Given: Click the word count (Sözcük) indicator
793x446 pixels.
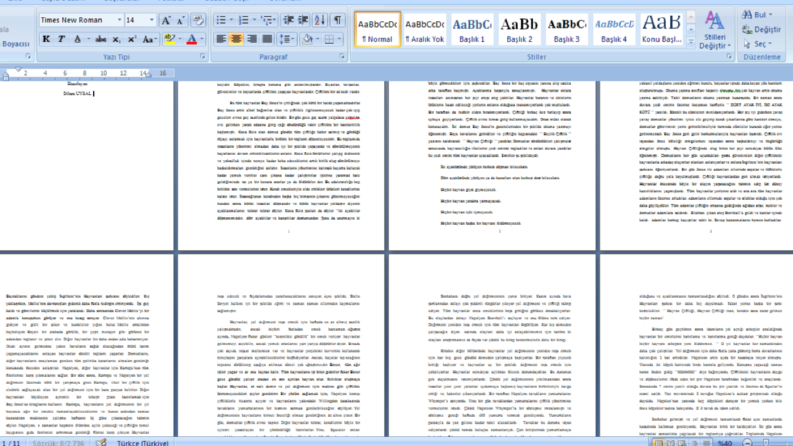Looking at the screenshot, I should click(x=59, y=443).
